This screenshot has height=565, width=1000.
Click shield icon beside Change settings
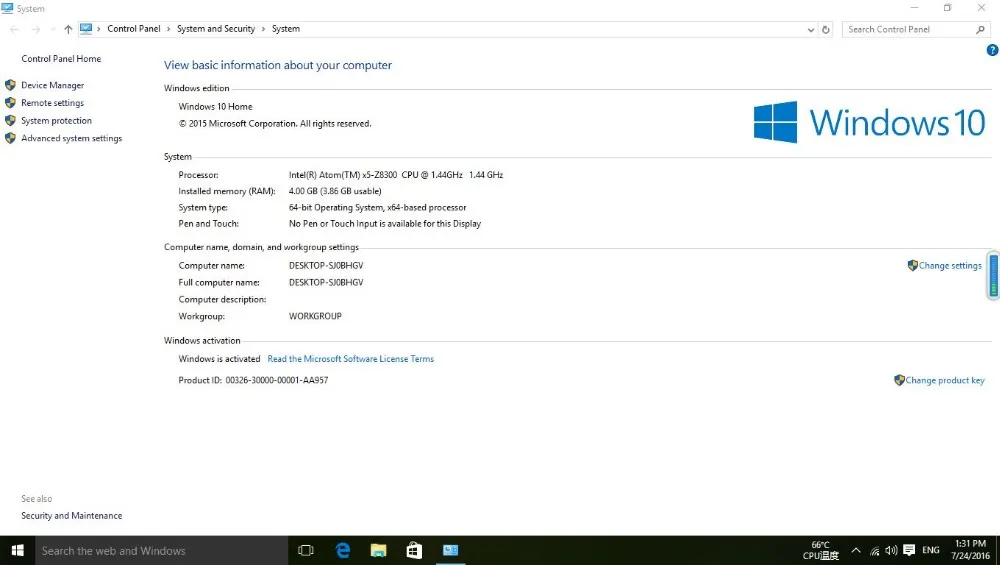913,265
